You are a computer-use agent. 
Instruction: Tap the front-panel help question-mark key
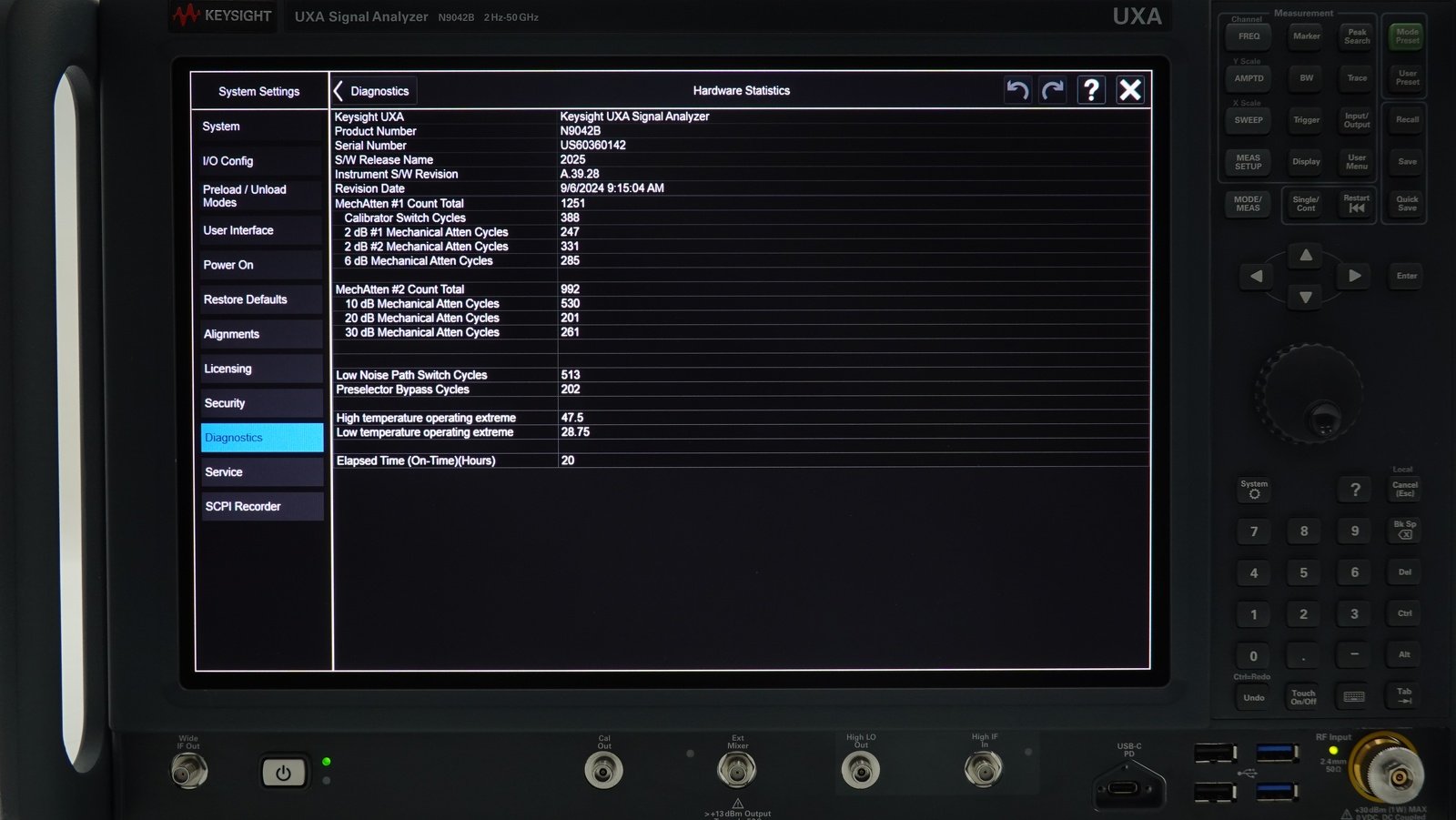1355,490
